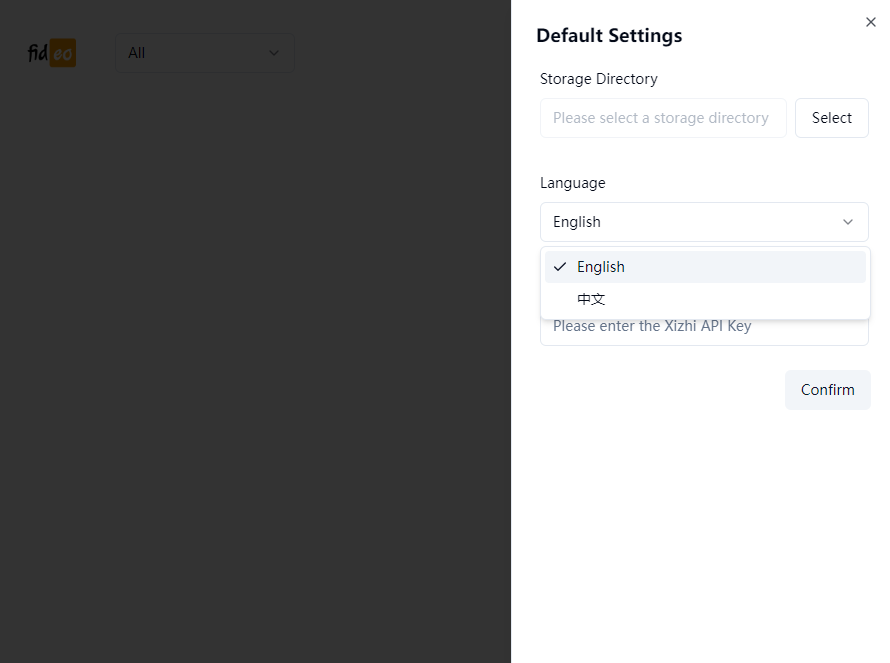
Task: Click the fideo logo
Action: pos(52,53)
